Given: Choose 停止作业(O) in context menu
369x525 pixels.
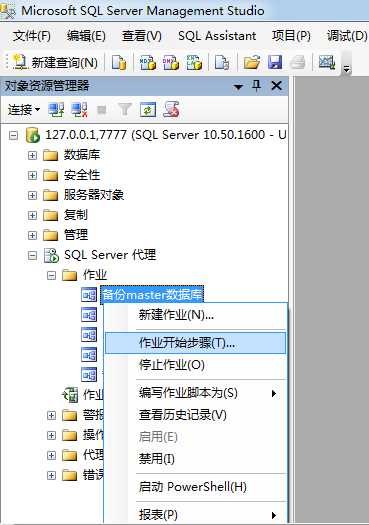Looking at the screenshot, I should point(196,365).
